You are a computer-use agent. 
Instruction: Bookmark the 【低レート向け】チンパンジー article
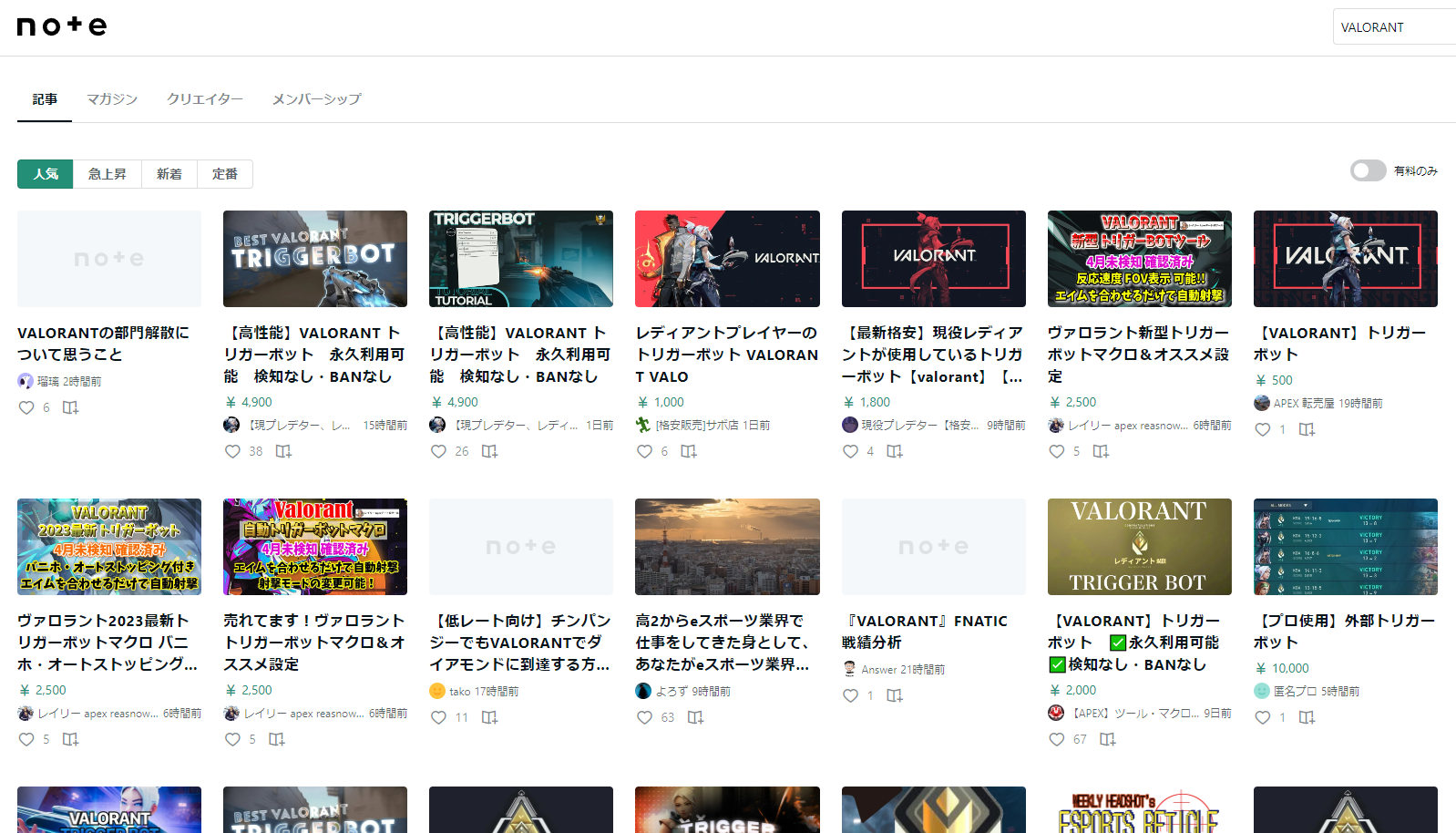pyautogui.click(x=489, y=717)
